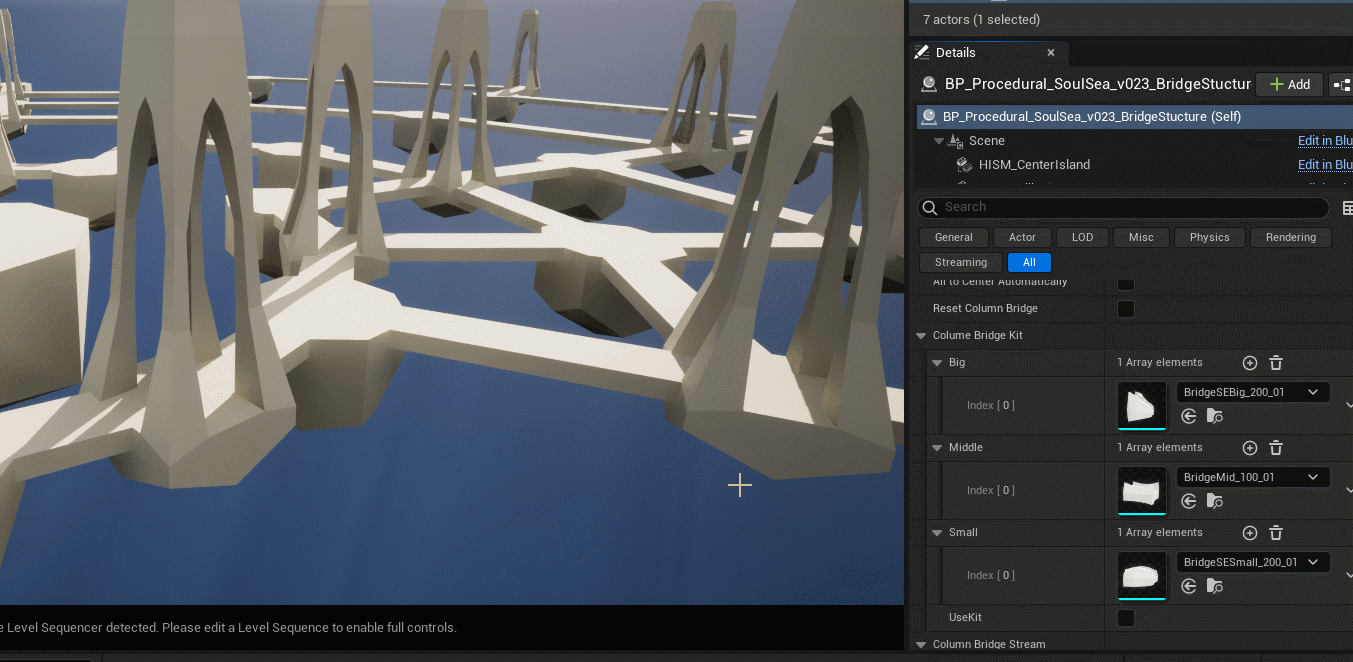
Task: Open the BridgeSESmall_200_01 asset dropdown
Action: click(1253, 563)
